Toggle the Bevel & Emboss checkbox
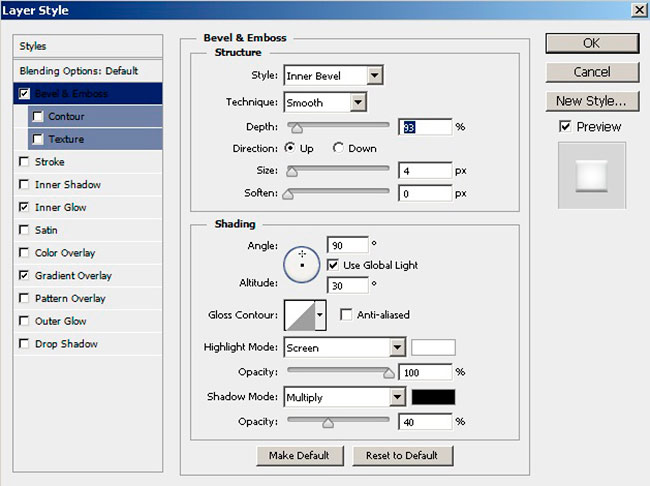This screenshot has width=650, height=486. 24,93
